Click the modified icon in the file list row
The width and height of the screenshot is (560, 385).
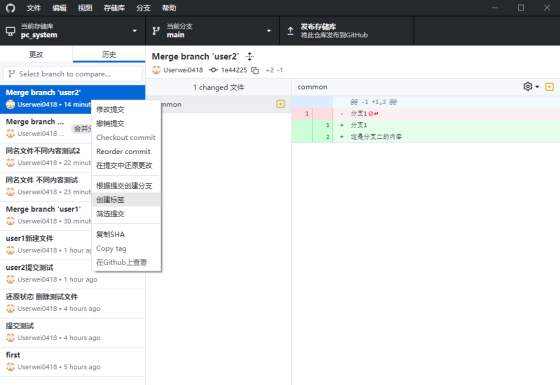(281, 104)
